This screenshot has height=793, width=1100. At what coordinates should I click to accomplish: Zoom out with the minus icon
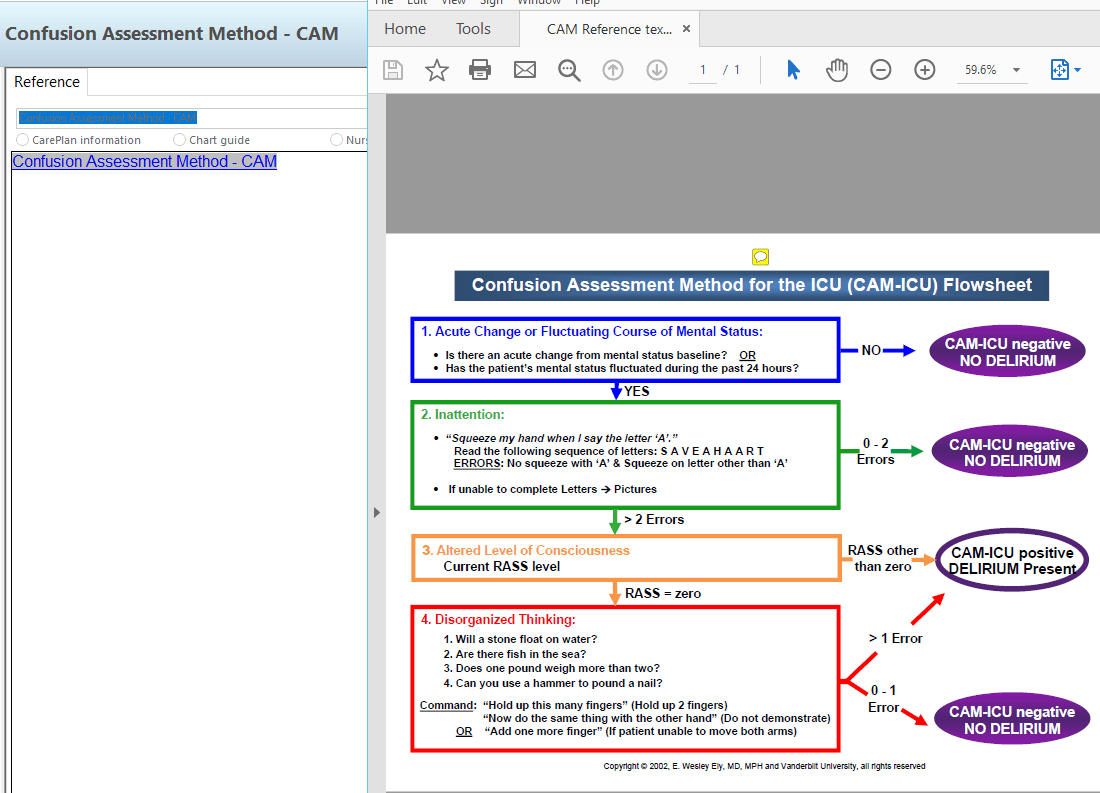[881, 70]
